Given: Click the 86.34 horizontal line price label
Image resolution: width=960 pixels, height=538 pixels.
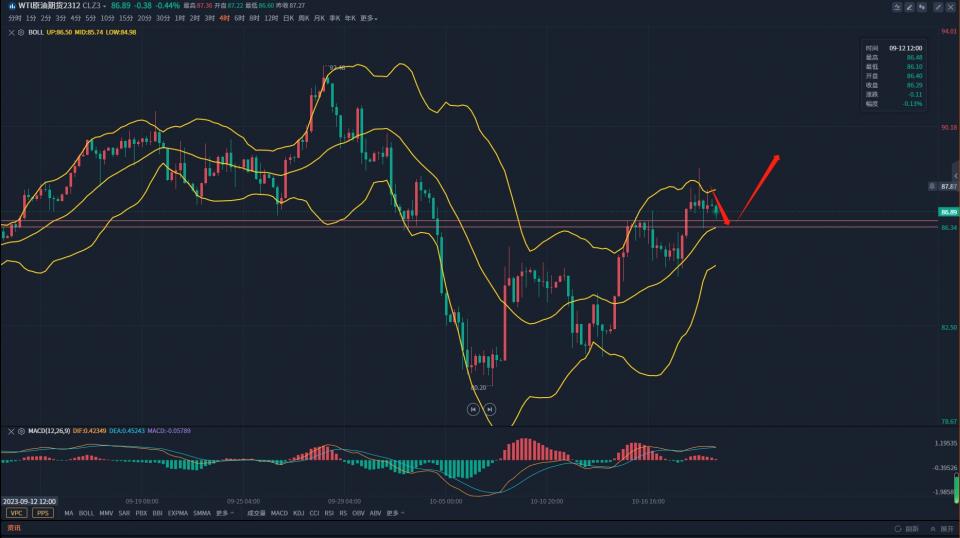Looking at the screenshot, I should coord(949,228).
